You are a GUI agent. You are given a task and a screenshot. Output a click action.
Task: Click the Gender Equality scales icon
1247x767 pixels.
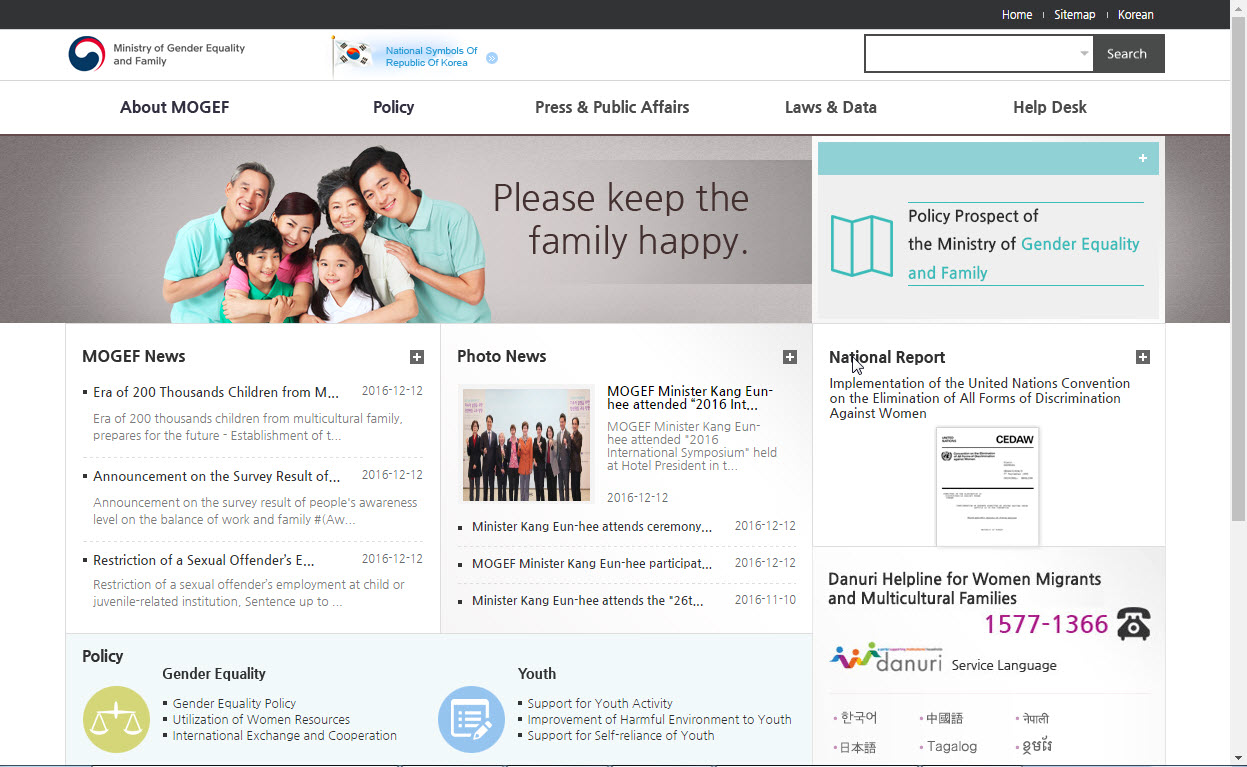coord(116,719)
